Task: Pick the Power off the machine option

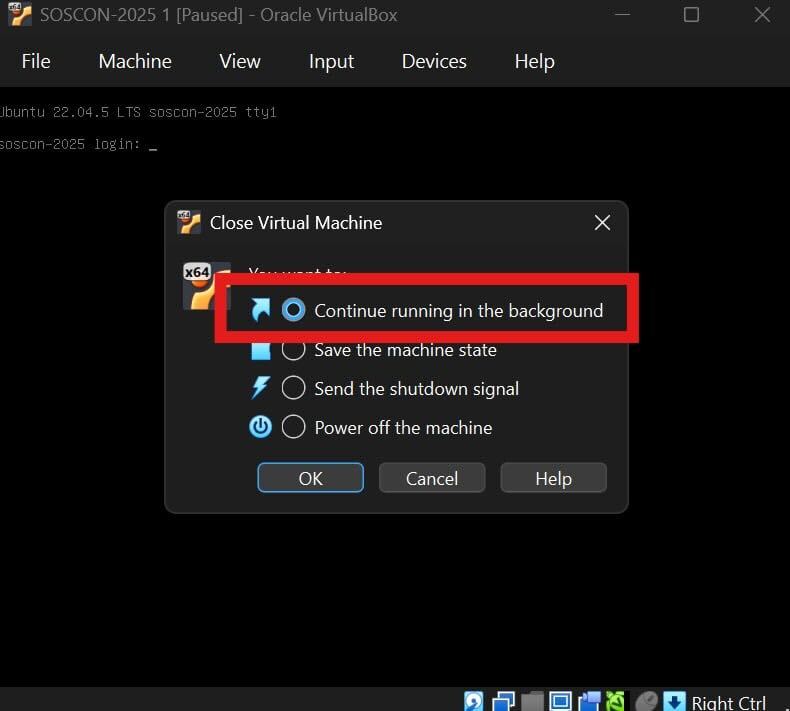Action: 293,427
